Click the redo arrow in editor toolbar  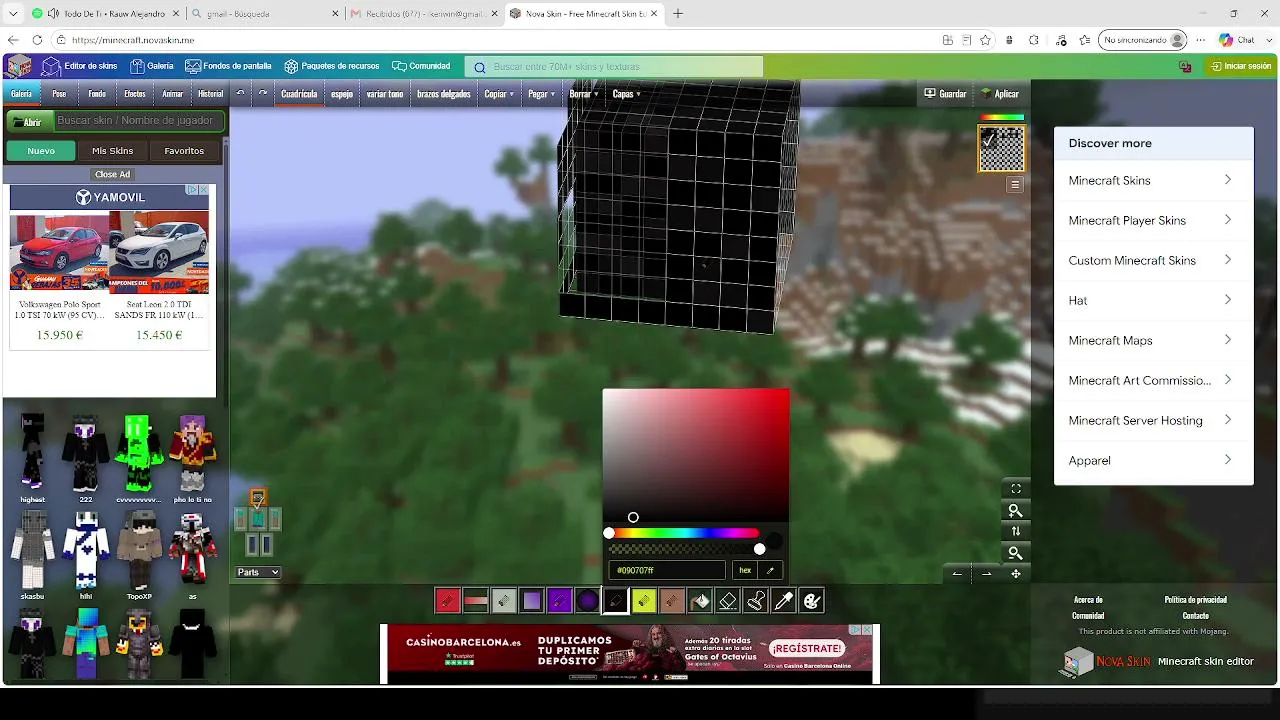(263, 94)
